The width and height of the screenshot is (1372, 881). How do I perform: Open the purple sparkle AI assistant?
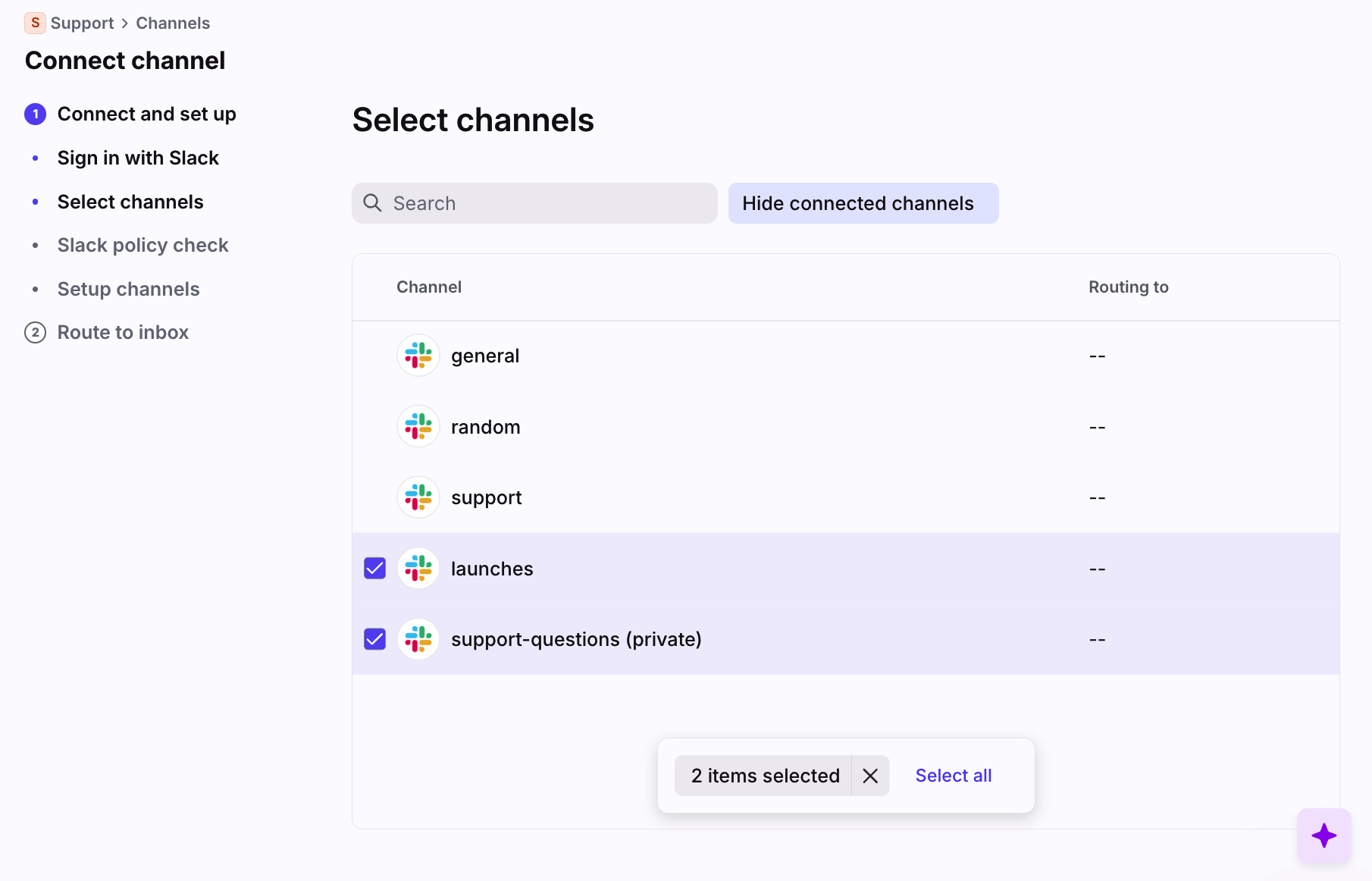click(x=1323, y=836)
